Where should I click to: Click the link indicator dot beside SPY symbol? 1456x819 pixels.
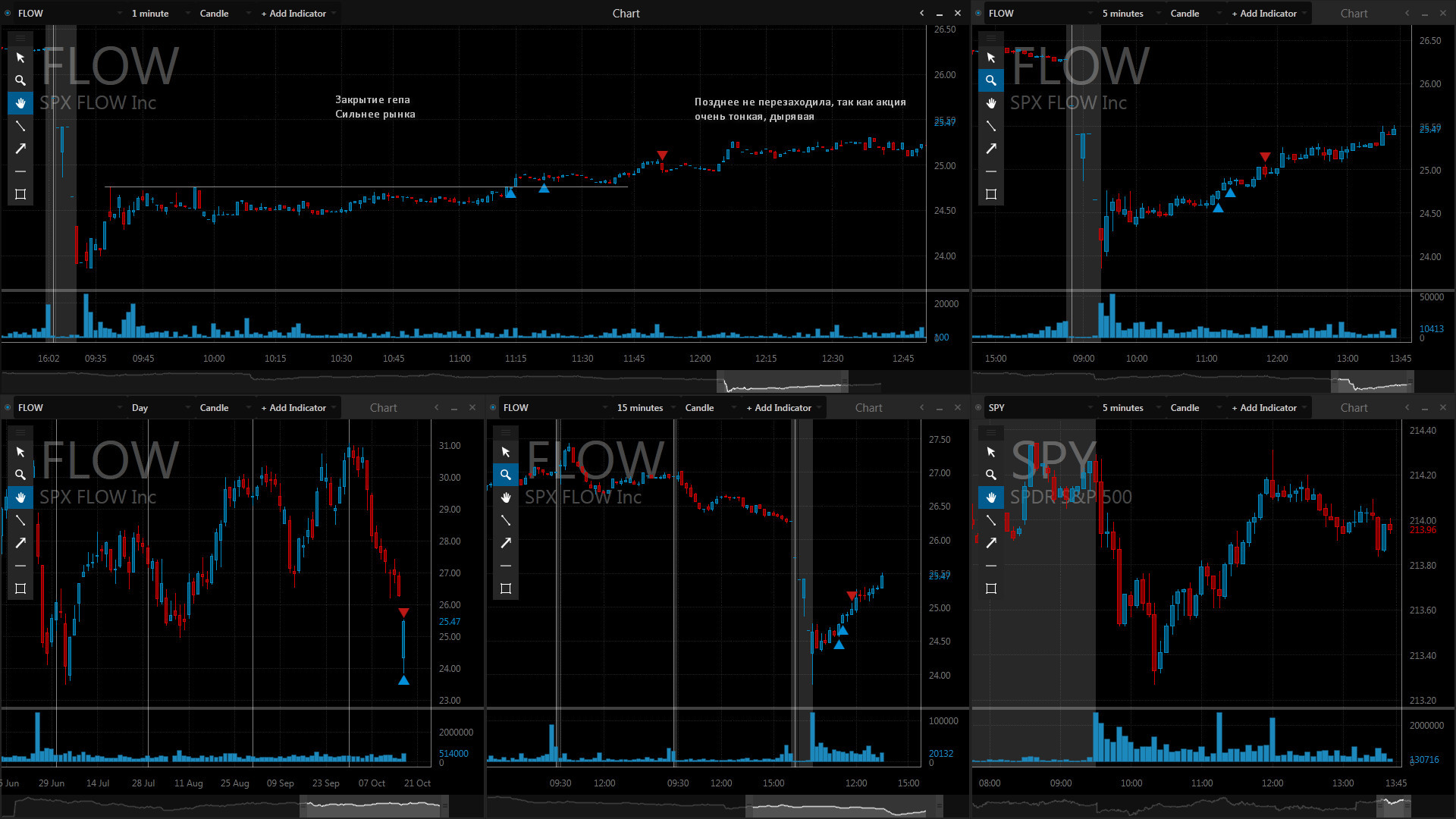click(978, 408)
